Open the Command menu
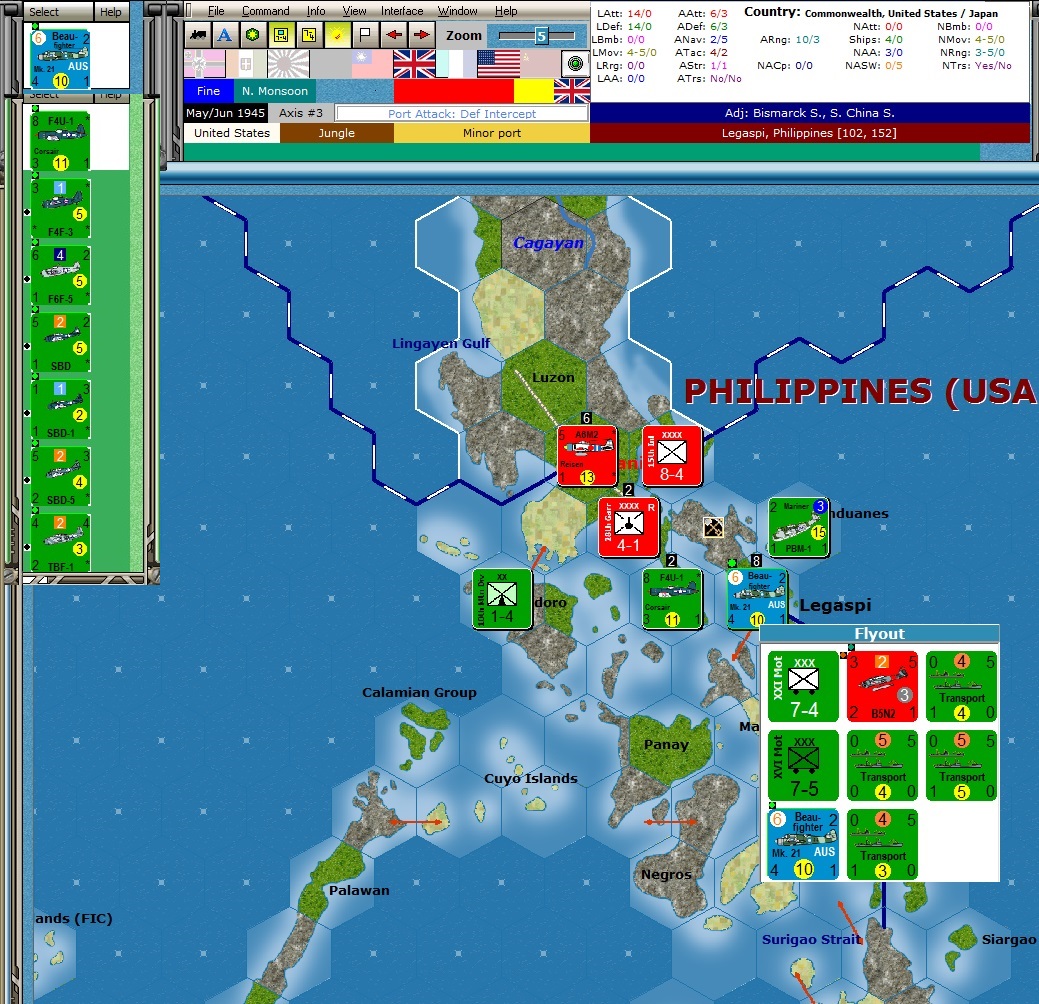 [265, 11]
